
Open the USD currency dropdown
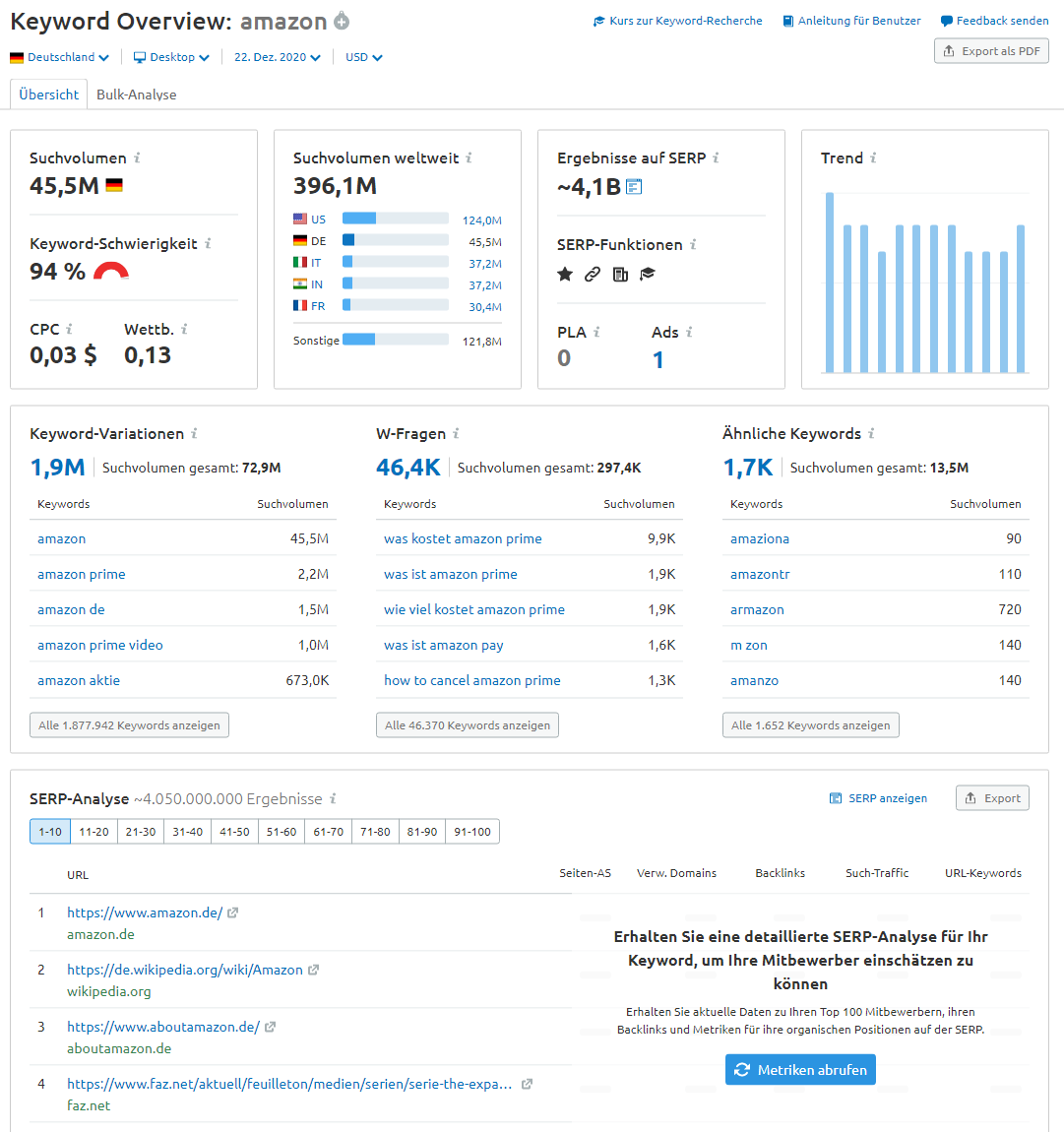pyautogui.click(x=364, y=57)
